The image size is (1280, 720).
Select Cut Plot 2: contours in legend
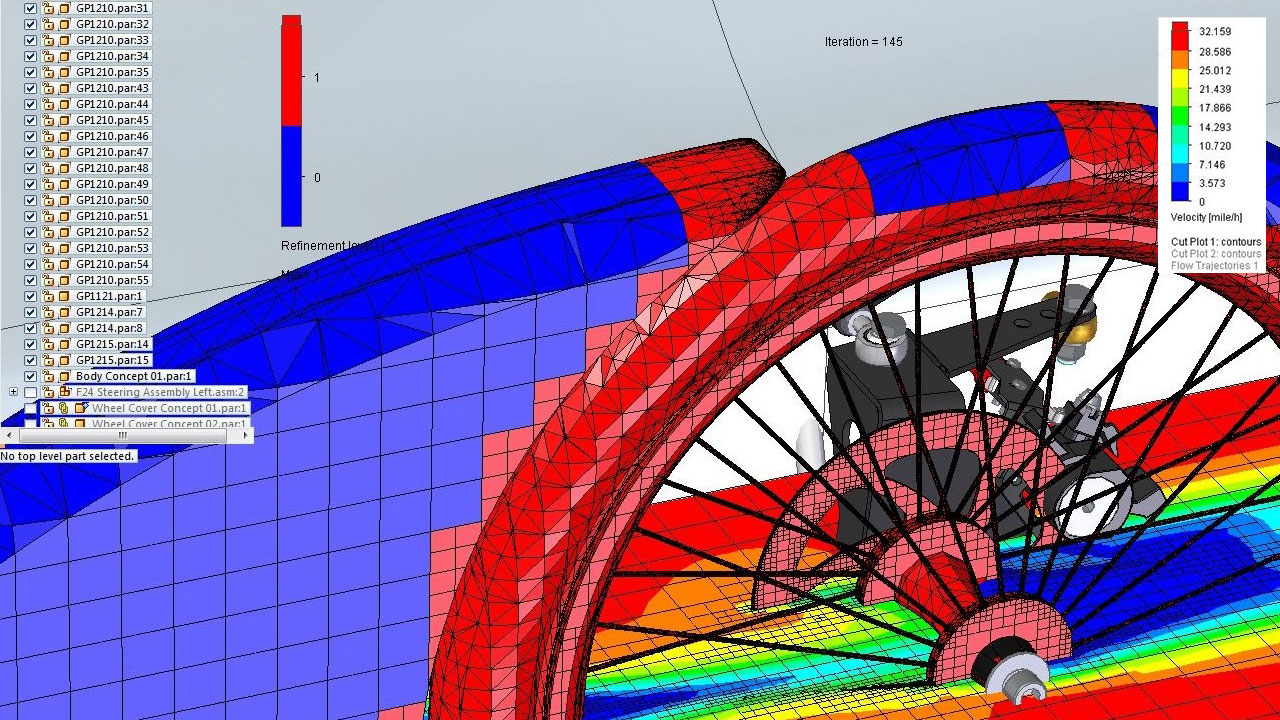(1216, 254)
